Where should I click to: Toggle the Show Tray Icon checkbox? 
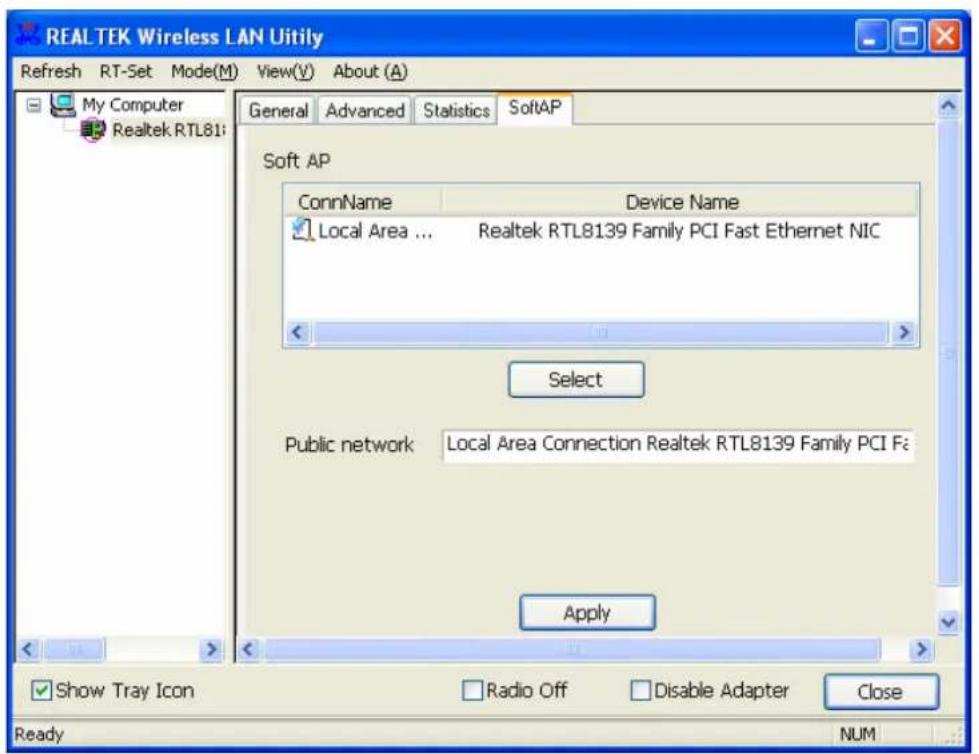(42, 690)
